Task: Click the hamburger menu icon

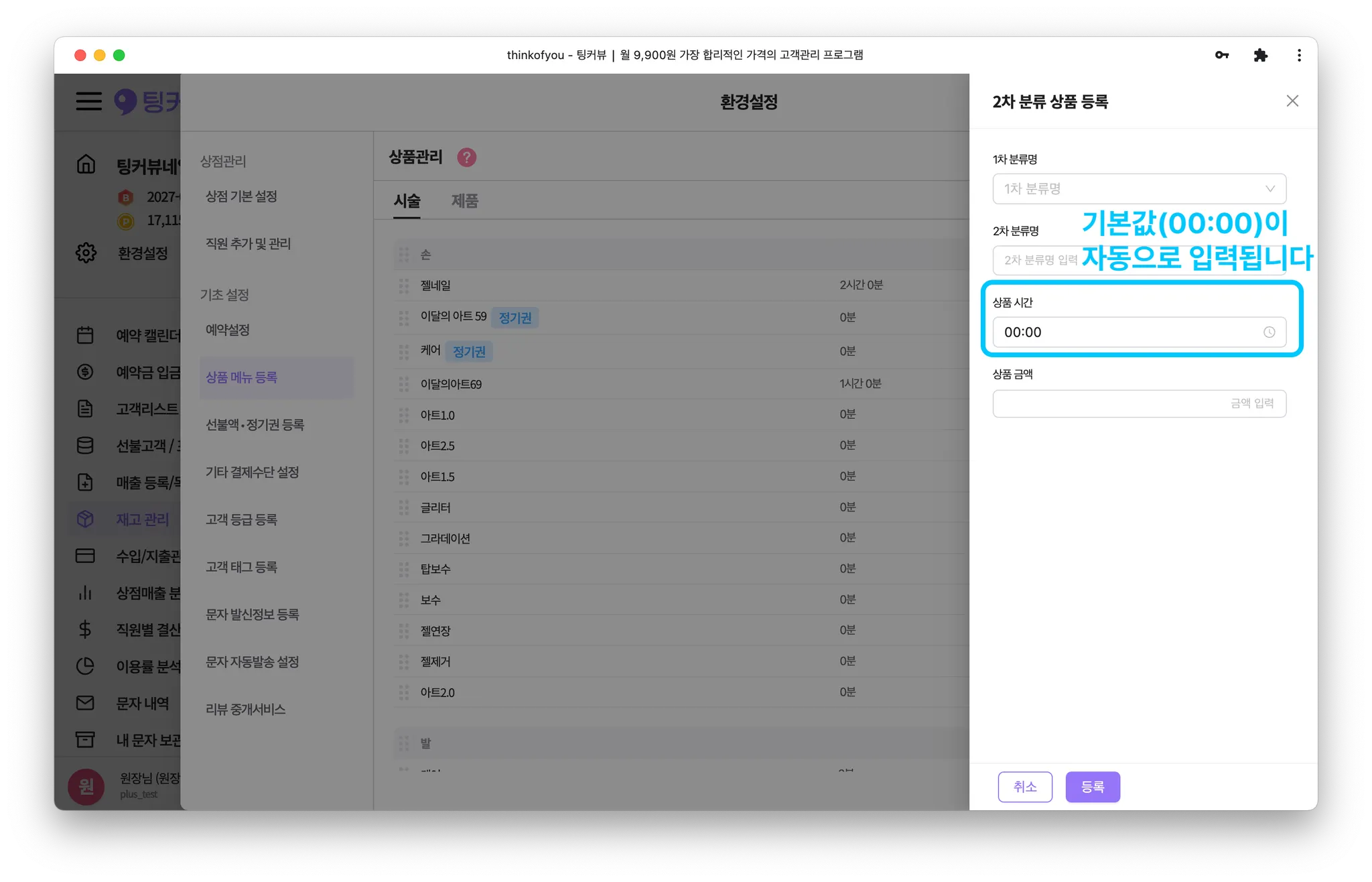Action: (x=88, y=101)
